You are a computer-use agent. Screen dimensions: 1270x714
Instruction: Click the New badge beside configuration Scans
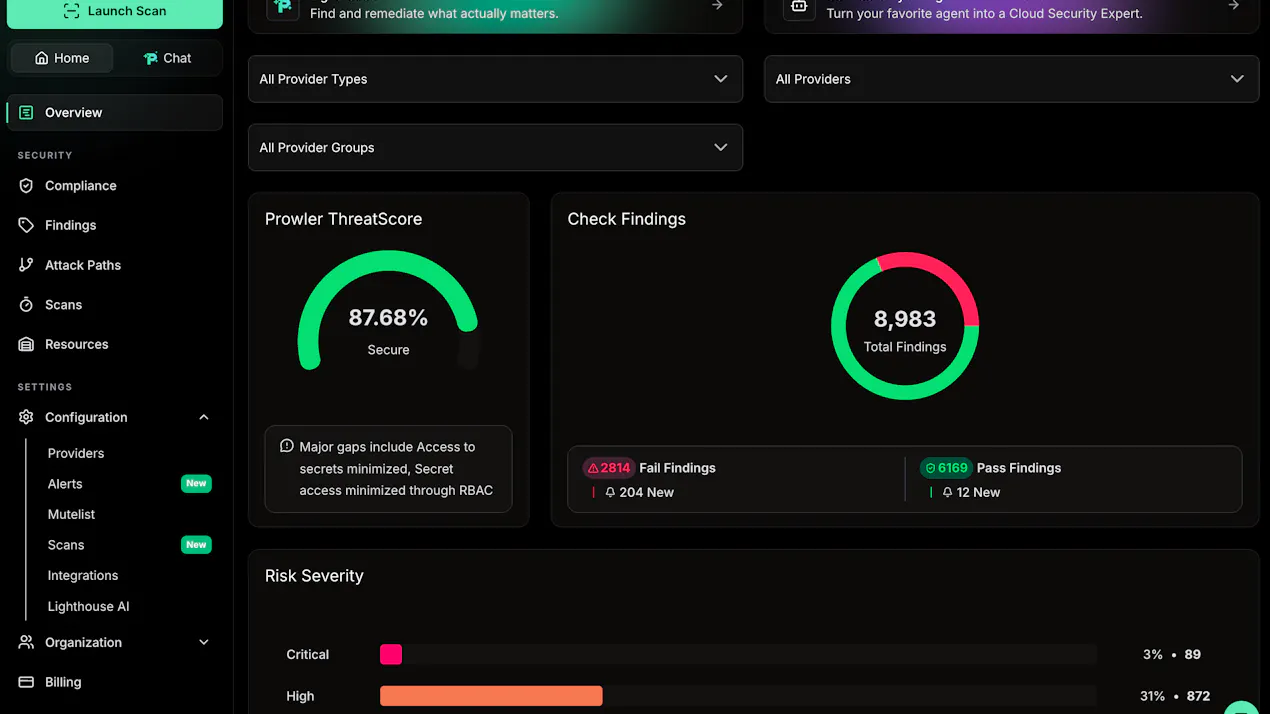[x=196, y=545]
